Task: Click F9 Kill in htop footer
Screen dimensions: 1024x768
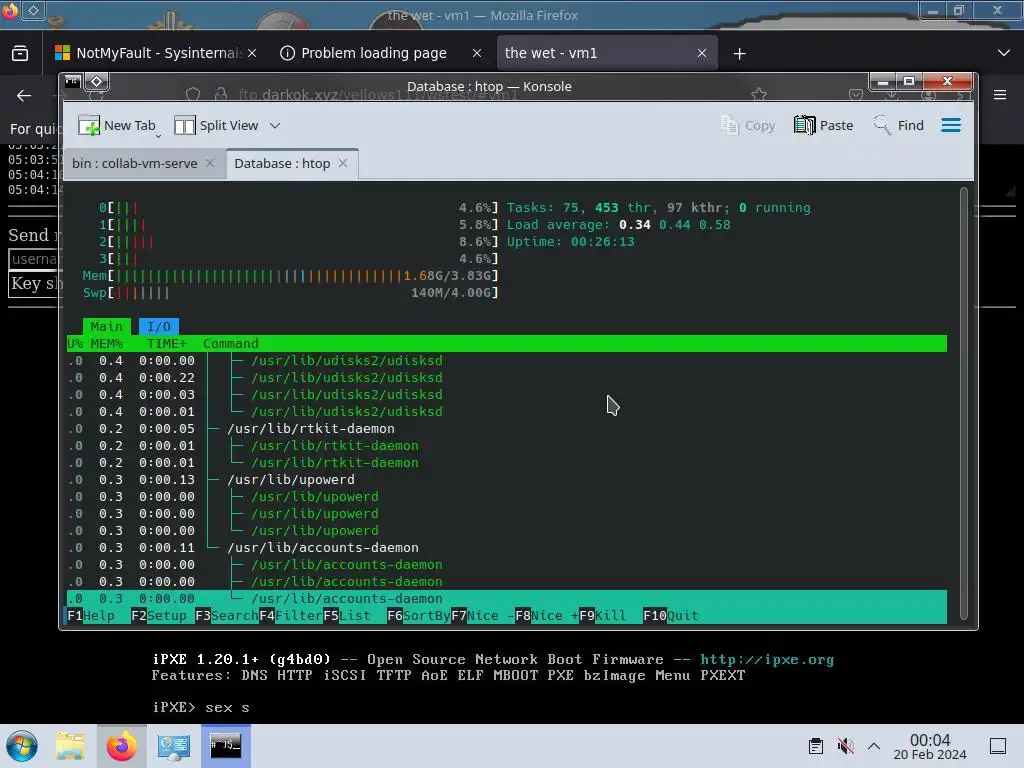Action: [603, 616]
